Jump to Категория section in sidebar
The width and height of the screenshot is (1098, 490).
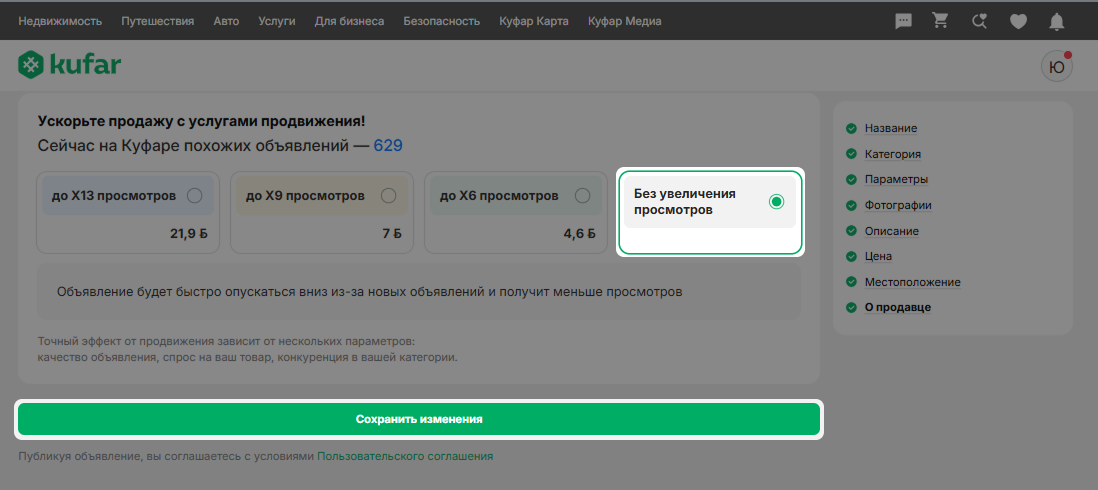[893, 154]
